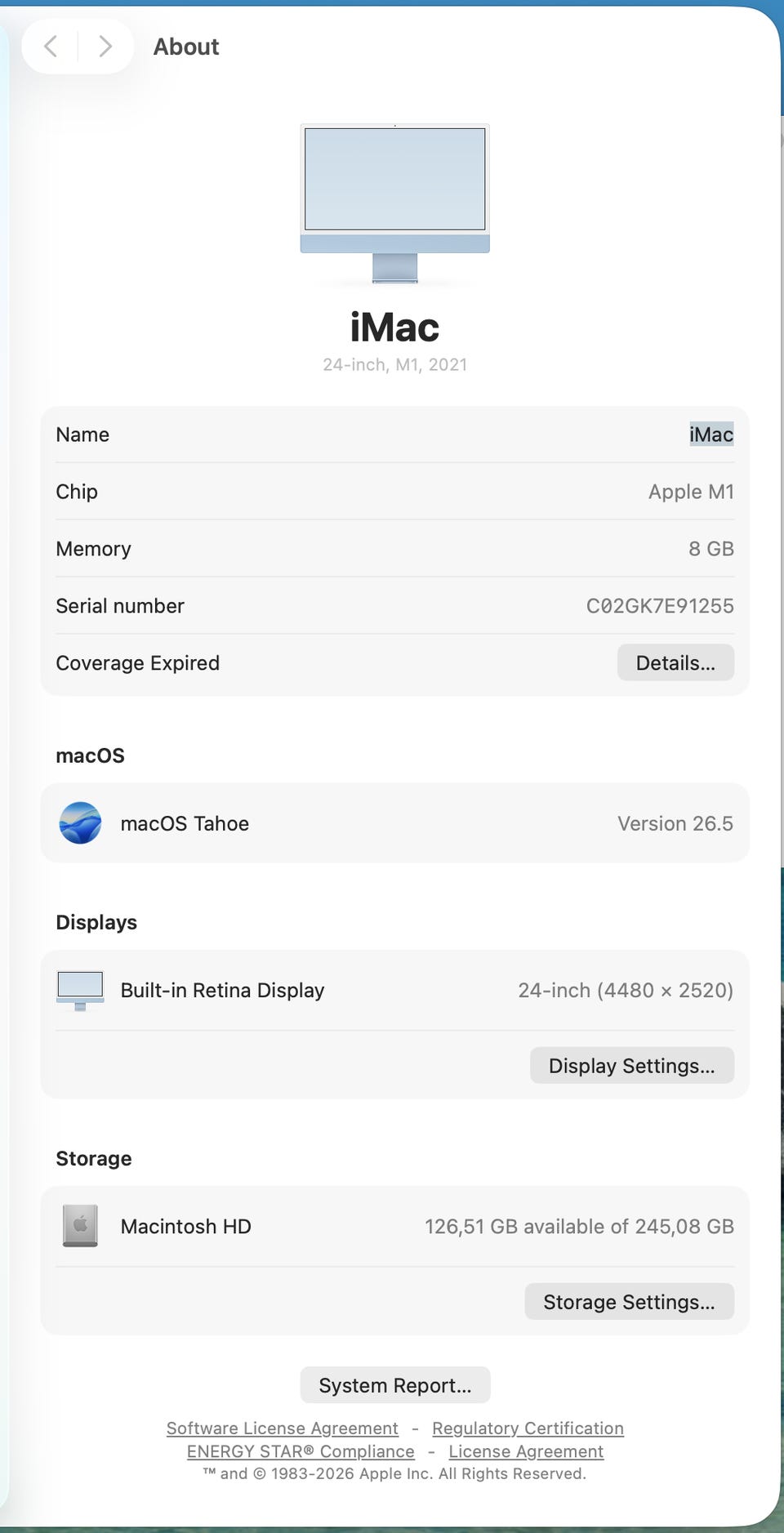
Task: Click the Apple copyright notice text
Action: pos(395,1473)
